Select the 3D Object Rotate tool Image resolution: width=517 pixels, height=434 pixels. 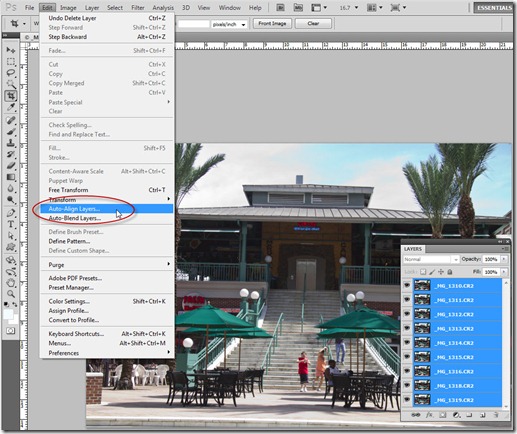(11, 260)
